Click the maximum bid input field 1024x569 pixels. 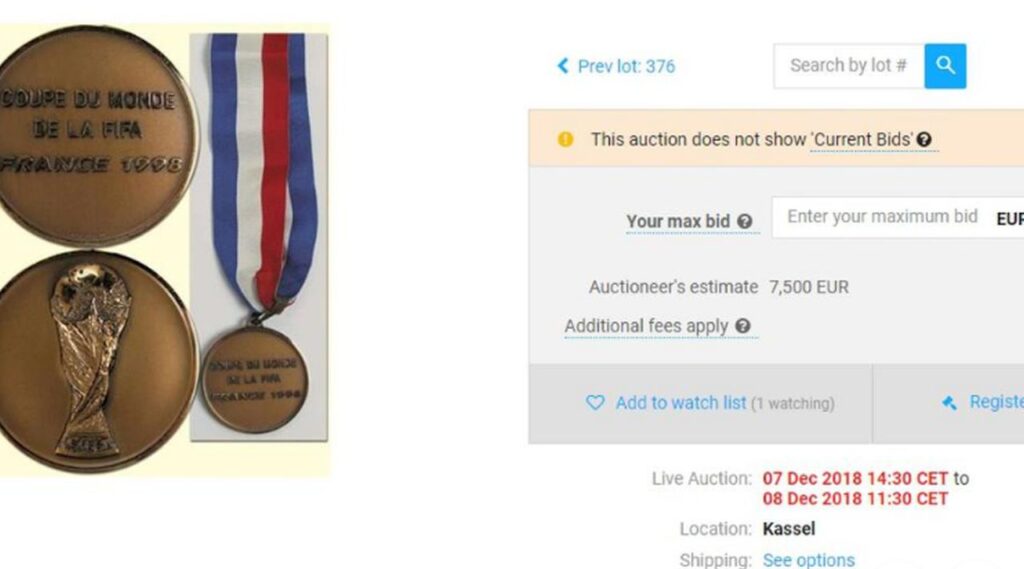tap(880, 217)
